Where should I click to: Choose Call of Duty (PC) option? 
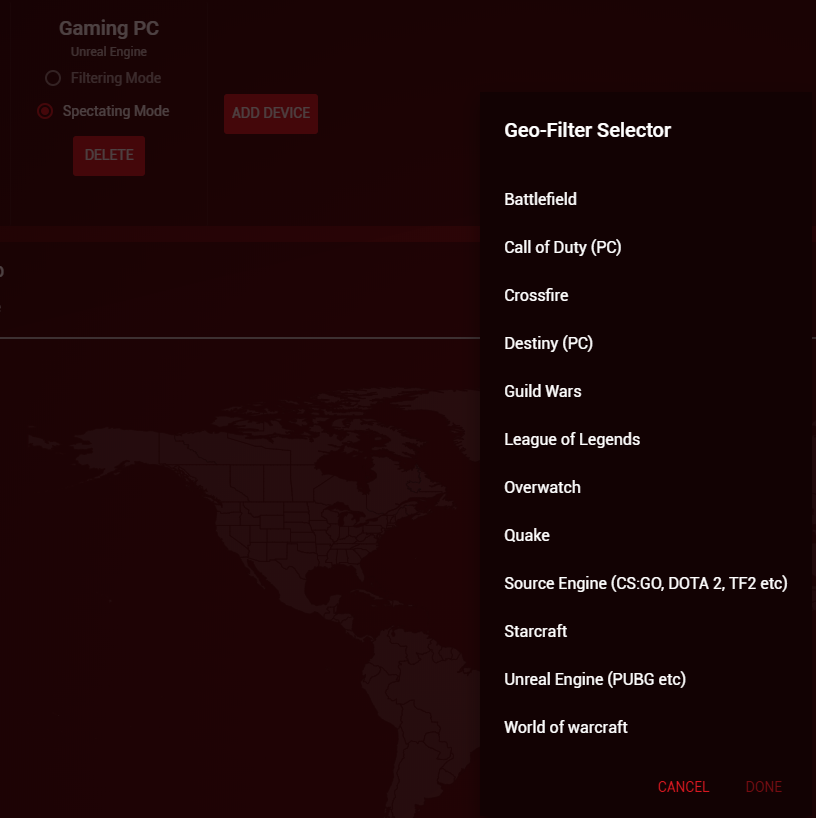[x=562, y=247]
